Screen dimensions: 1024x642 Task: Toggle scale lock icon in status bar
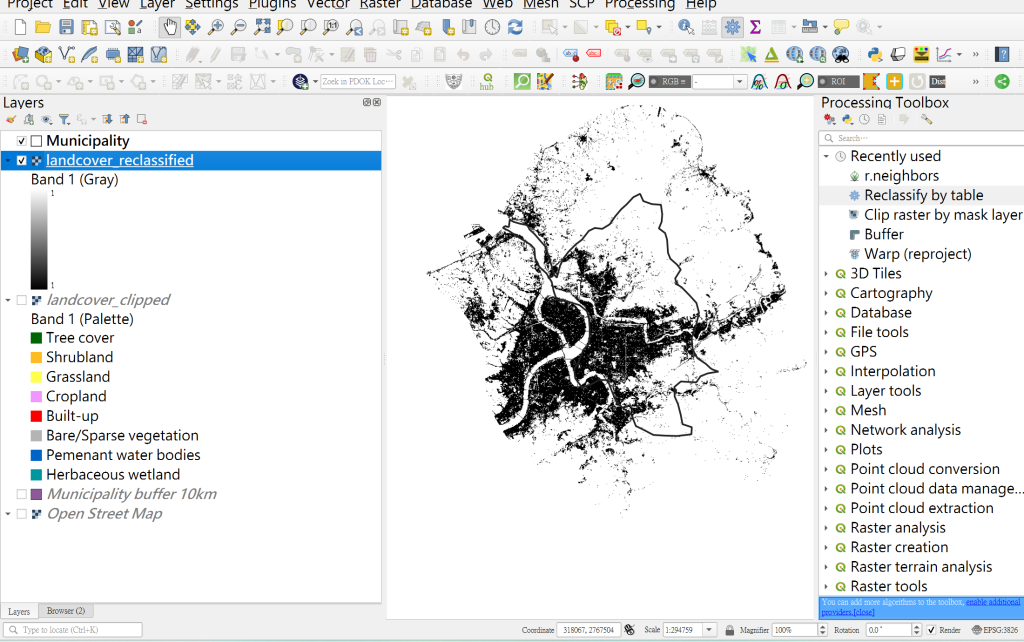(729, 630)
